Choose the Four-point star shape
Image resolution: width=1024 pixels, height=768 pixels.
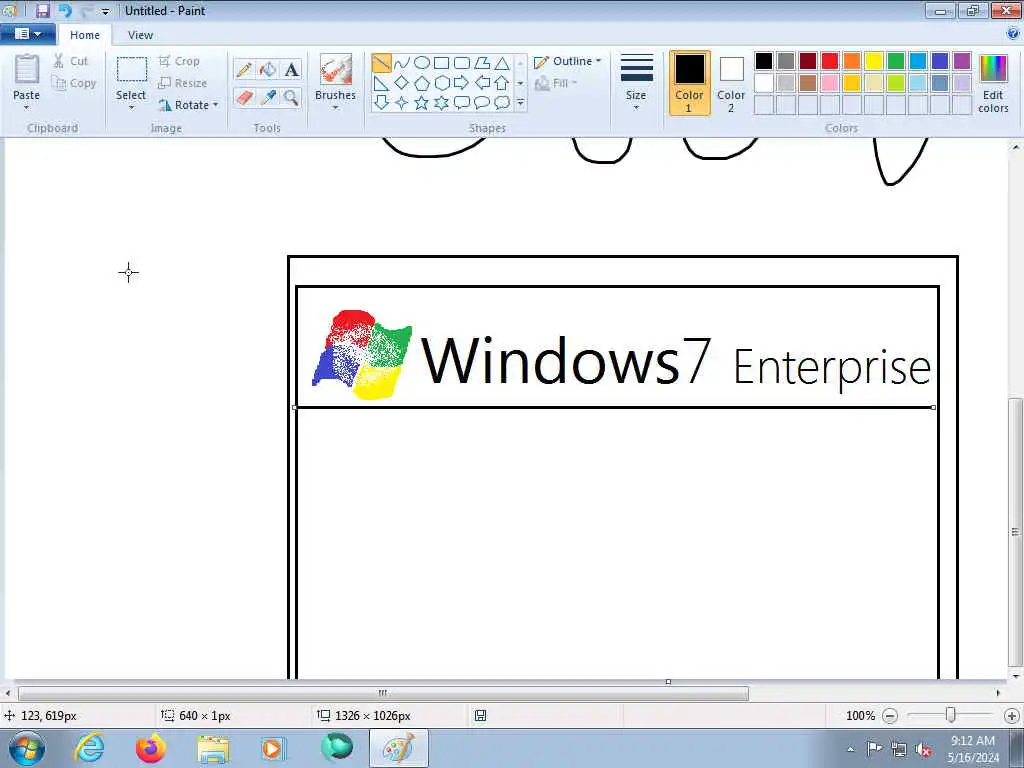(x=402, y=103)
